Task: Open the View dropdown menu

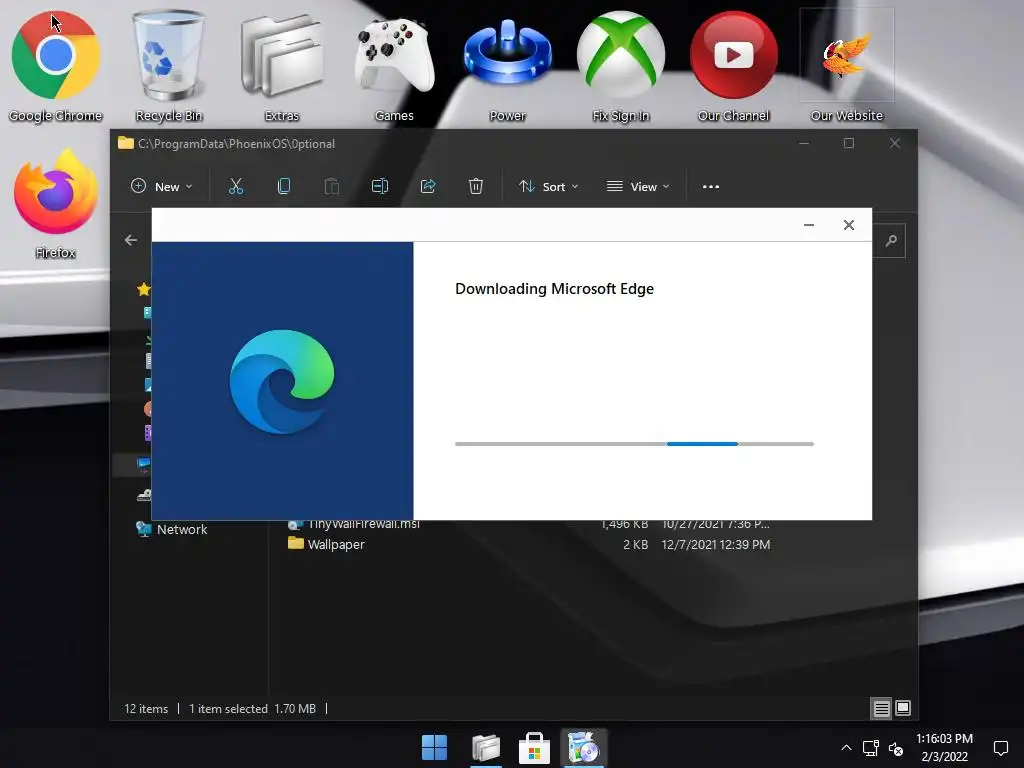Action: point(638,187)
